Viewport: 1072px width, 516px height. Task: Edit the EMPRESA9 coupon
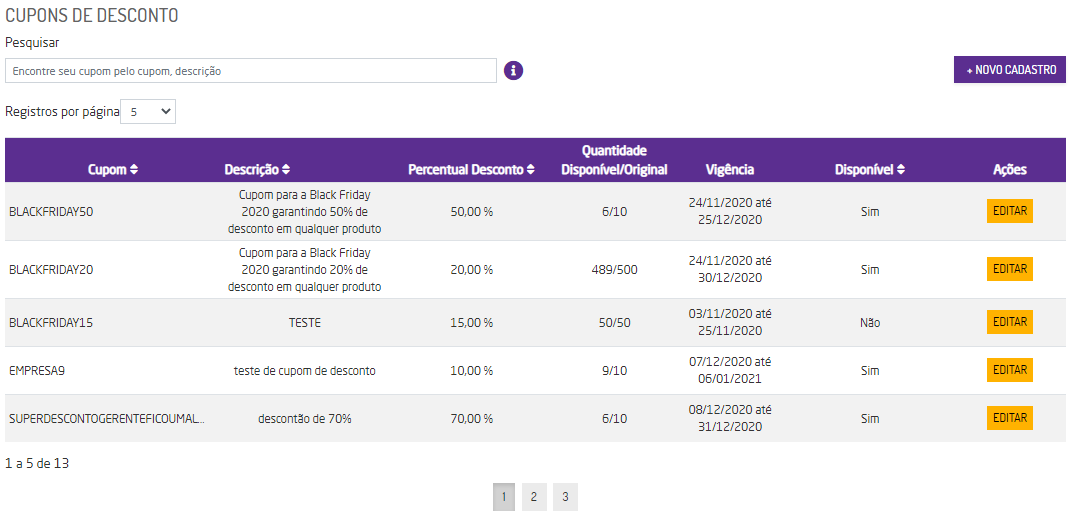pyautogui.click(x=1009, y=370)
